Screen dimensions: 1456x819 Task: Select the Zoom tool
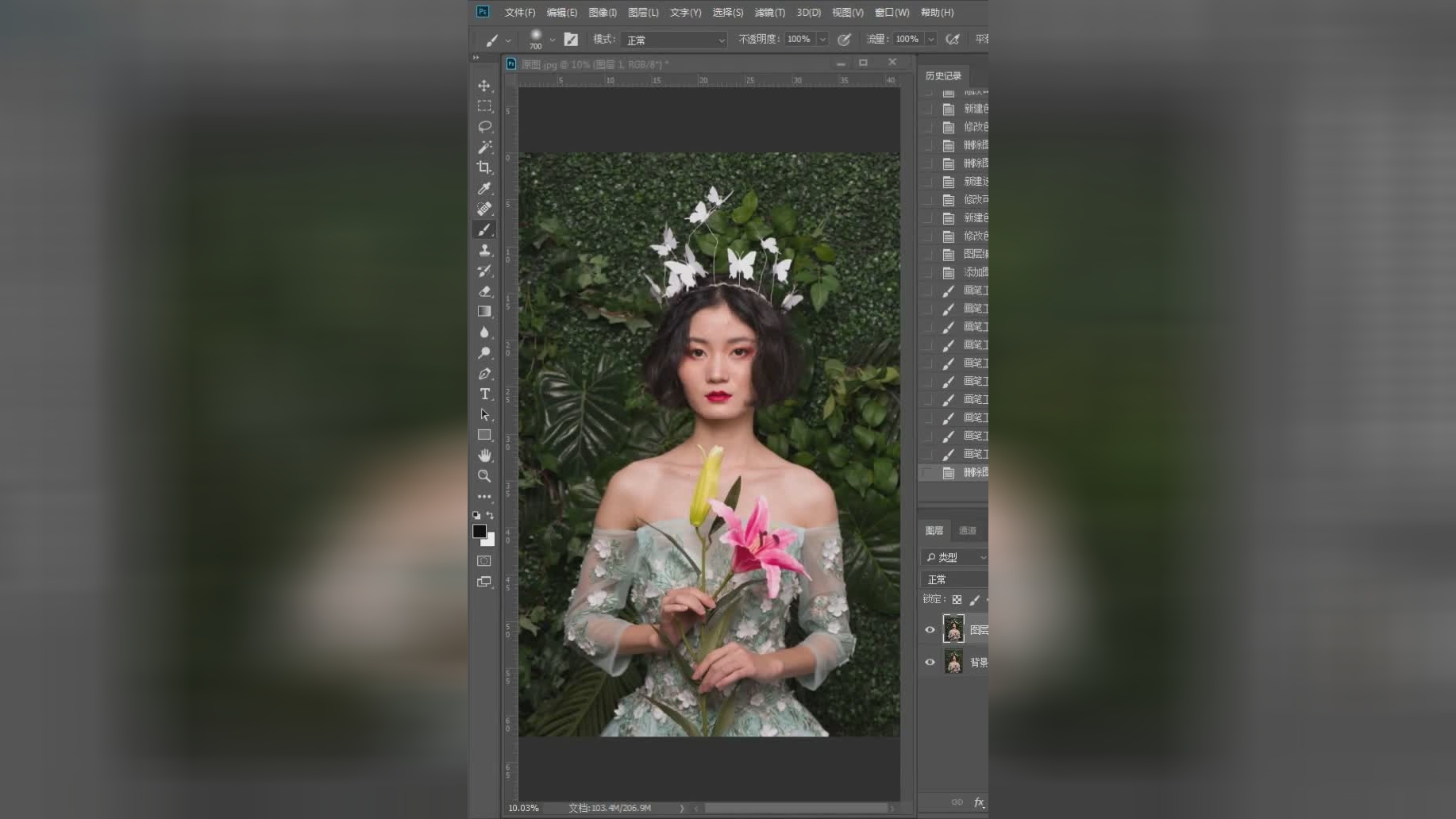484,476
